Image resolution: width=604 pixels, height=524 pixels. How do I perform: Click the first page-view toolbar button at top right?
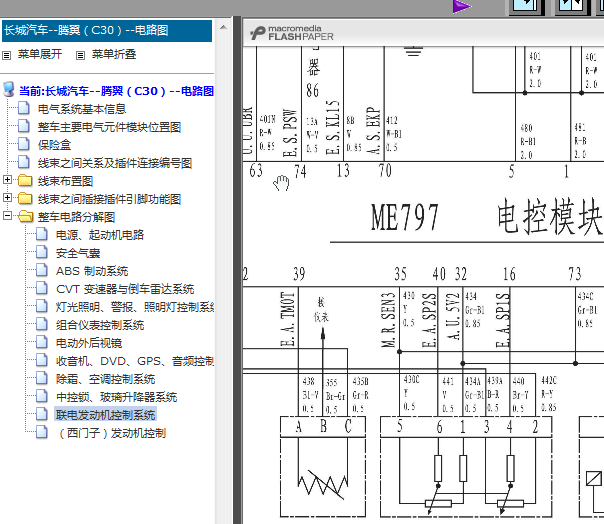[x=526, y=6]
